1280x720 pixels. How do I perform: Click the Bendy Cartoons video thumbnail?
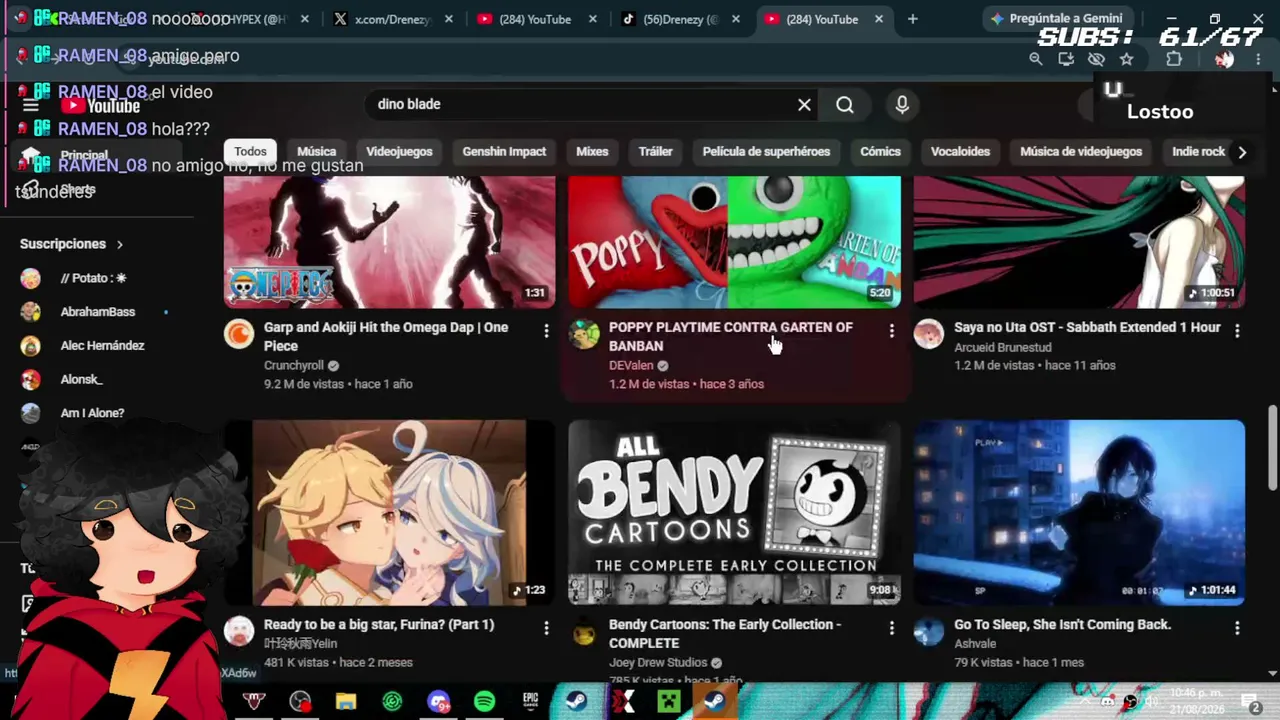(735, 512)
